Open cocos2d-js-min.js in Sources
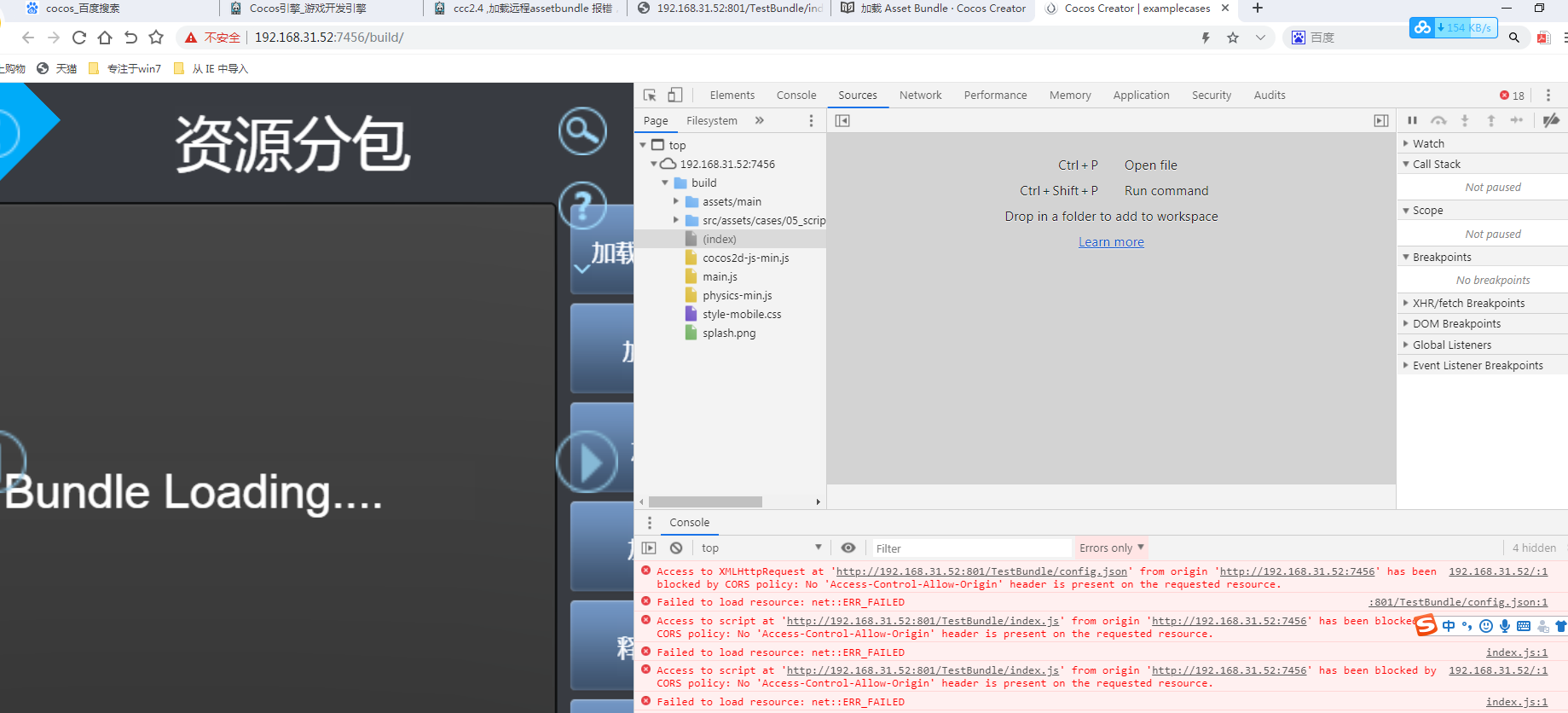 coord(745,258)
